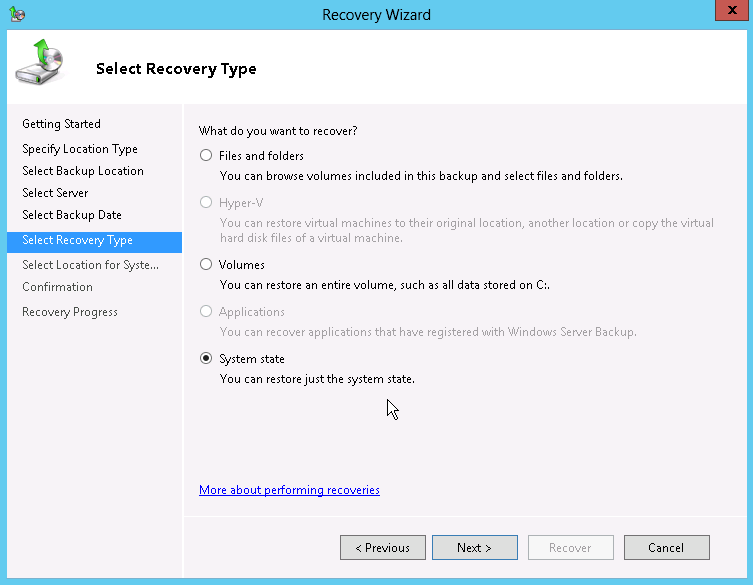Cancel the recovery wizard
The height and width of the screenshot is (585, 753).
(666, 548)
